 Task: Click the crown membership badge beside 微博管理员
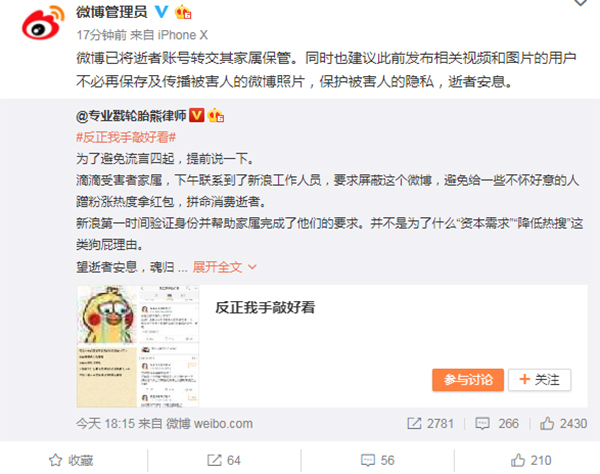coord(183,12)
